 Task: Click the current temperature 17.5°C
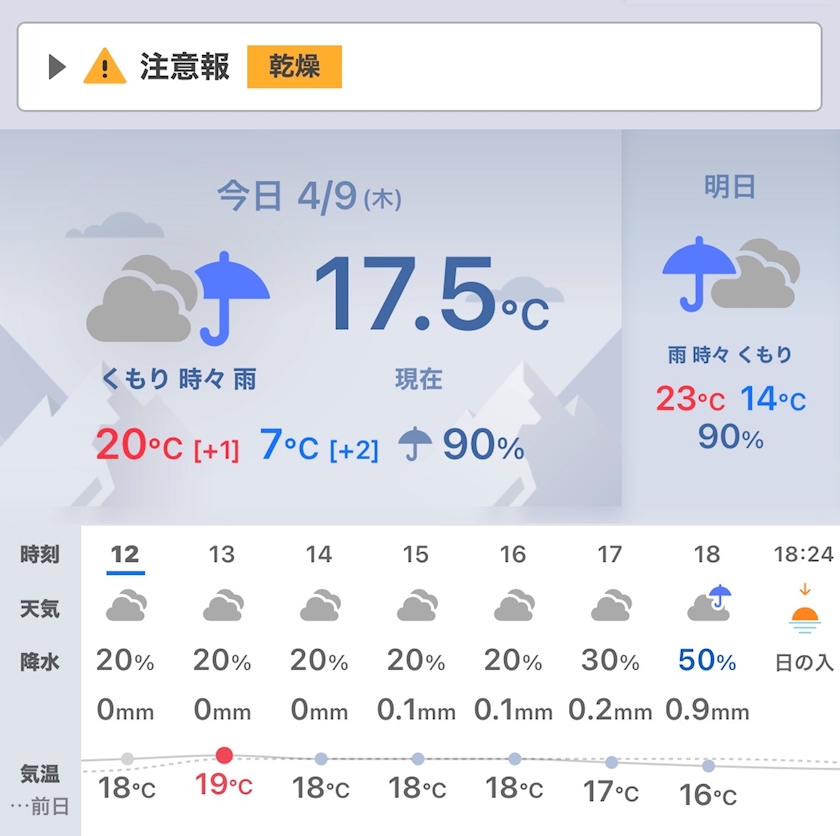(432, 294)
